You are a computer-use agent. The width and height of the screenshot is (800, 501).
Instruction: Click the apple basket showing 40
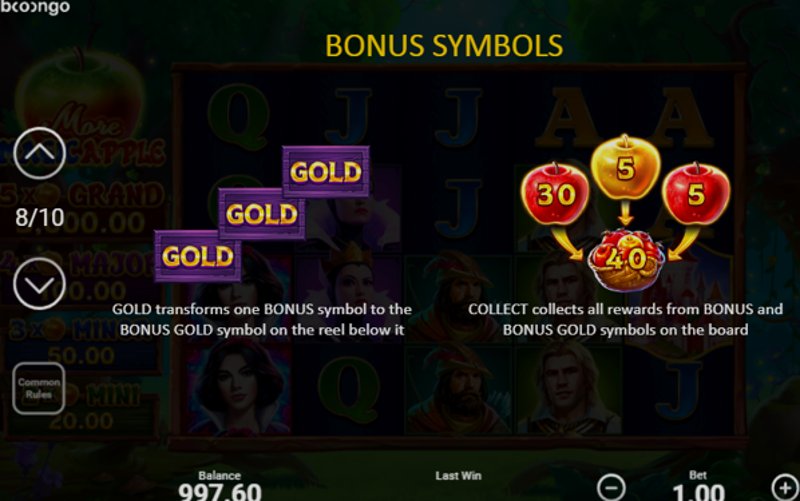coord(626,259)
